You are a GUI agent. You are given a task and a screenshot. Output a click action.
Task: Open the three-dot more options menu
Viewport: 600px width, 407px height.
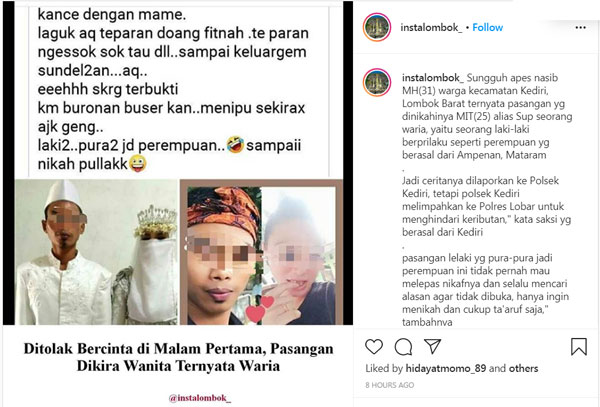coord(580,28)
